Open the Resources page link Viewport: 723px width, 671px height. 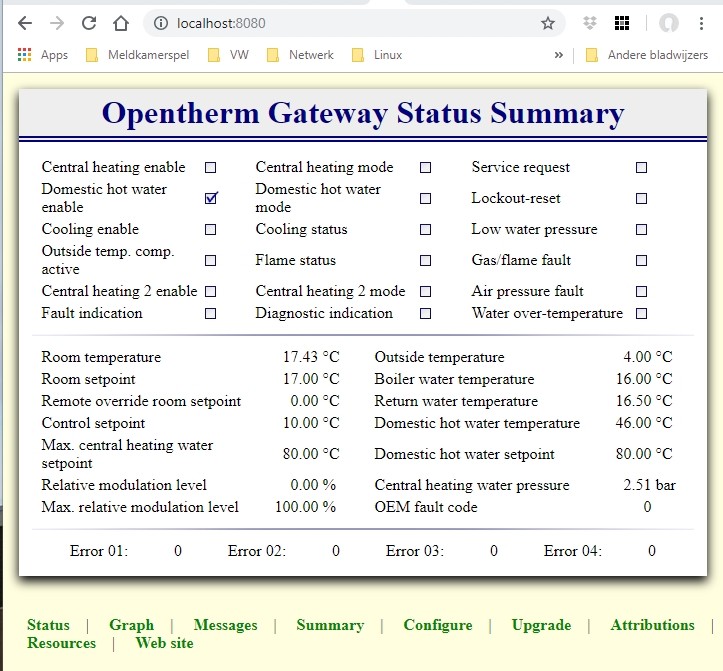tap(61, 643)
